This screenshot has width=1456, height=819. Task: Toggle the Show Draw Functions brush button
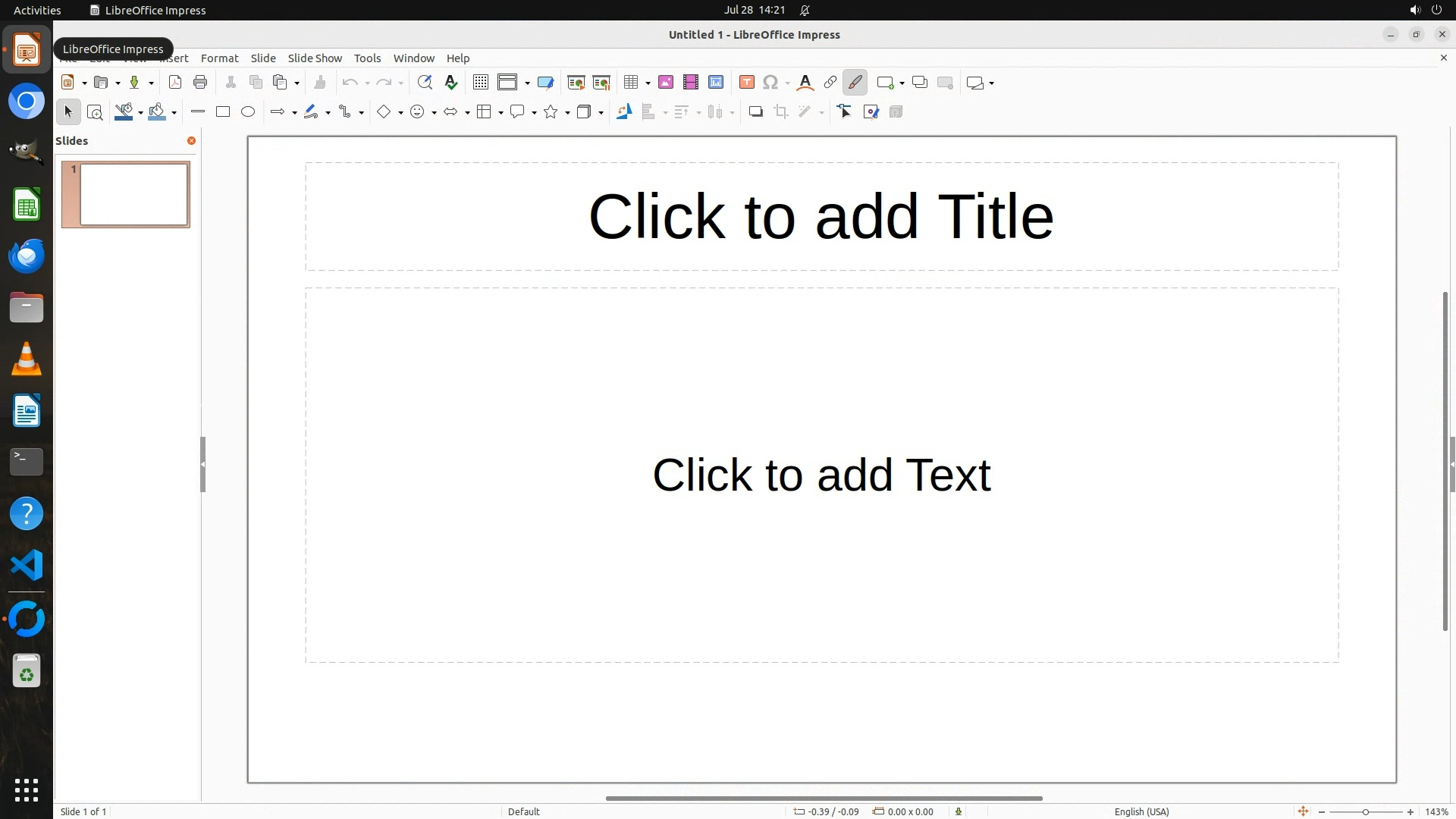tap(855, 83)
